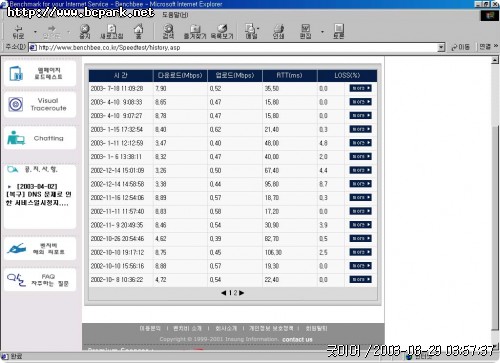Screen dimensions: 500x363
Task: Click the page icon in the address bar
Action: tap(33, 47)
